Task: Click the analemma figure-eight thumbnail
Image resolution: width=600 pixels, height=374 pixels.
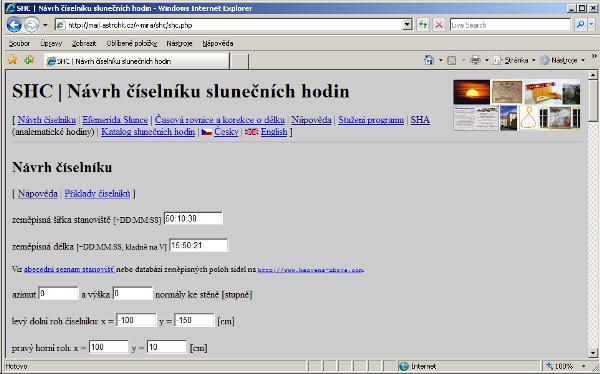Action: pos(529,118)
